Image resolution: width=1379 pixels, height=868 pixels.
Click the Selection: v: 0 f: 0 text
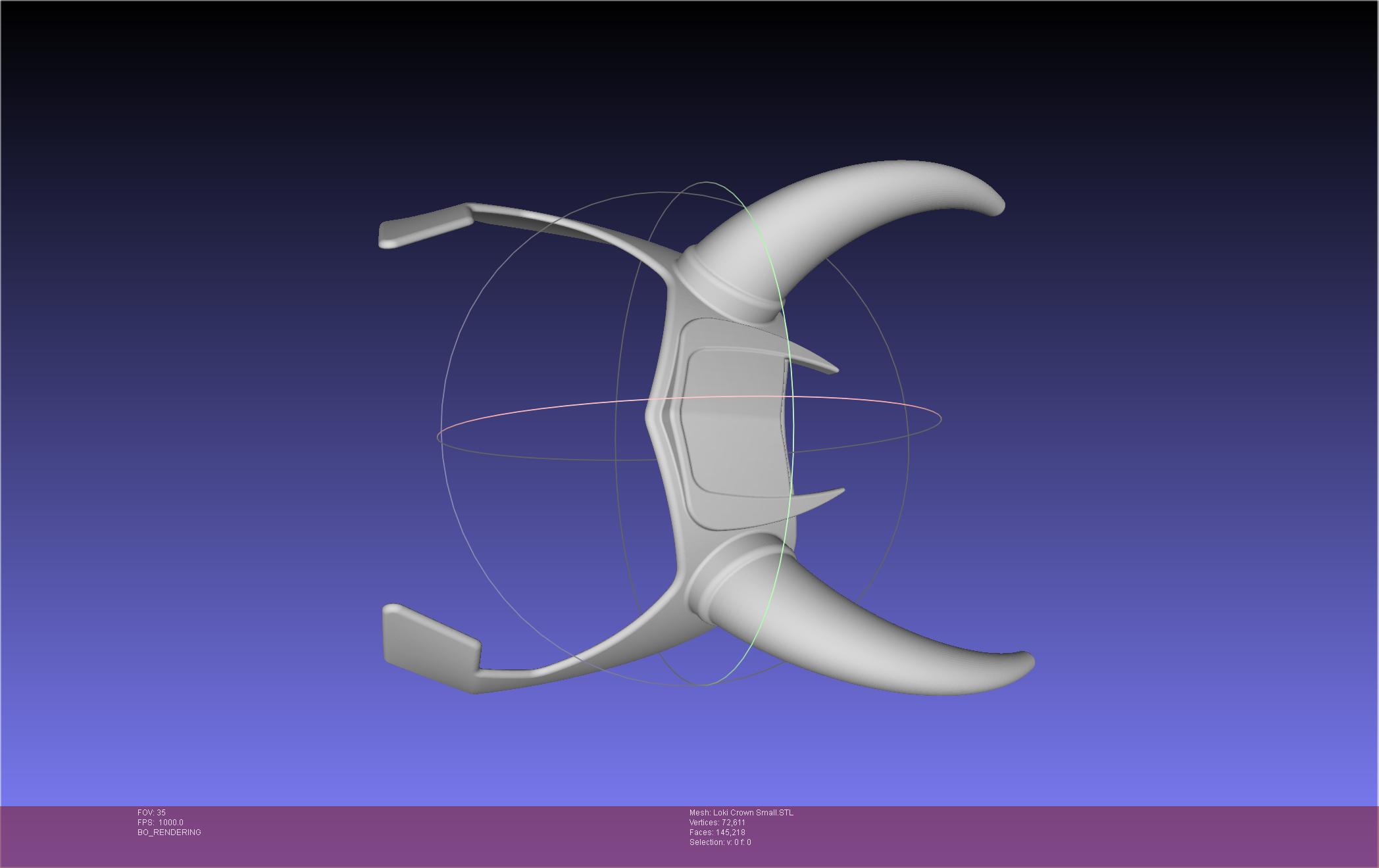pyautogui.click(x=720, y=842)
